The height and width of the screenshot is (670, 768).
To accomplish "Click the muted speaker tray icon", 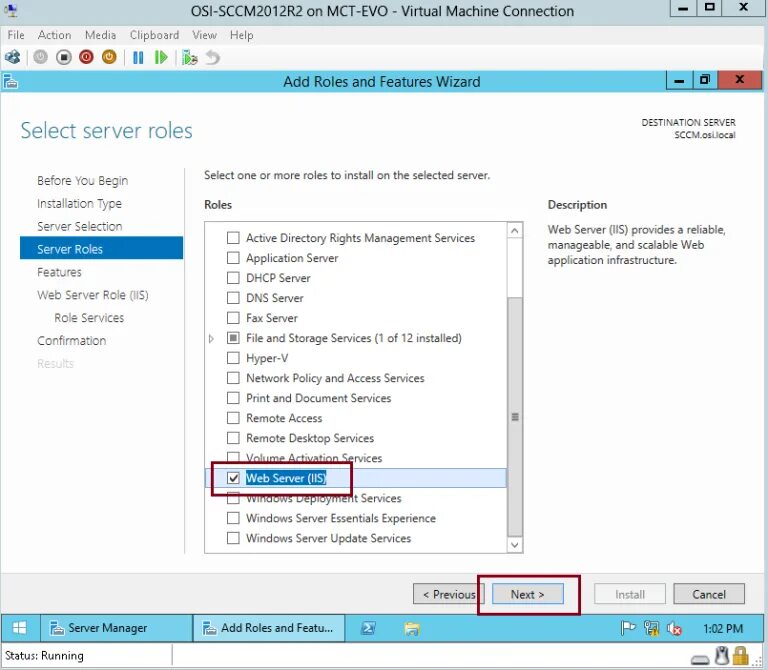I will pyautogui.click(x=674, y=628).
